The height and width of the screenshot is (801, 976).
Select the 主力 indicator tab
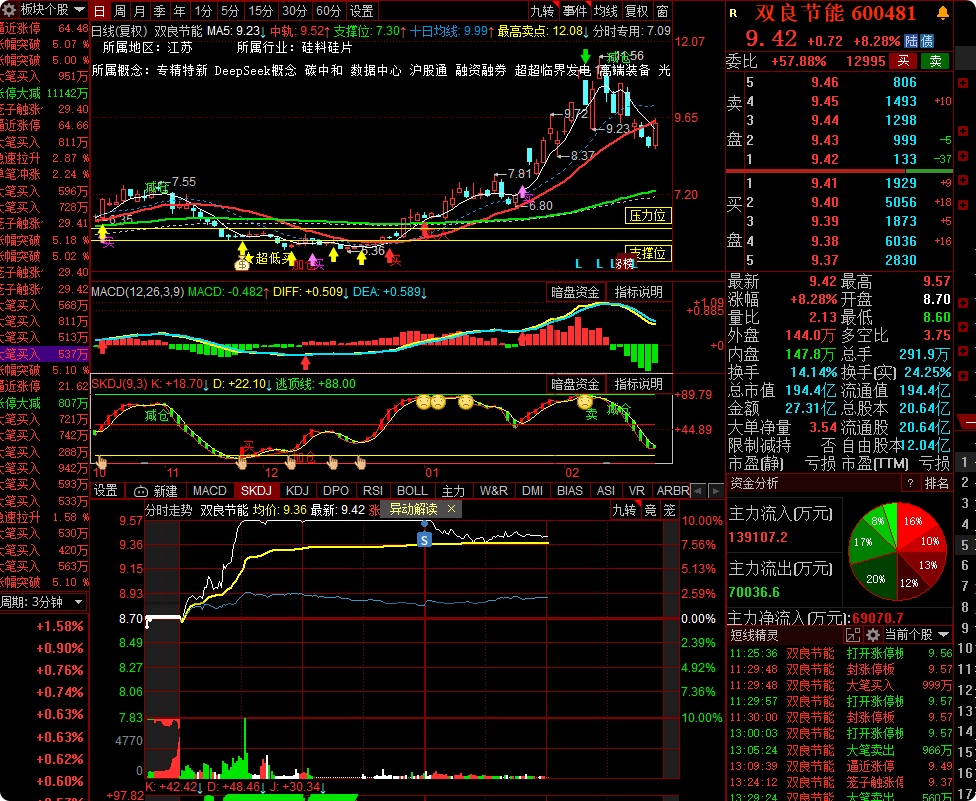click(x=453, y=491)
